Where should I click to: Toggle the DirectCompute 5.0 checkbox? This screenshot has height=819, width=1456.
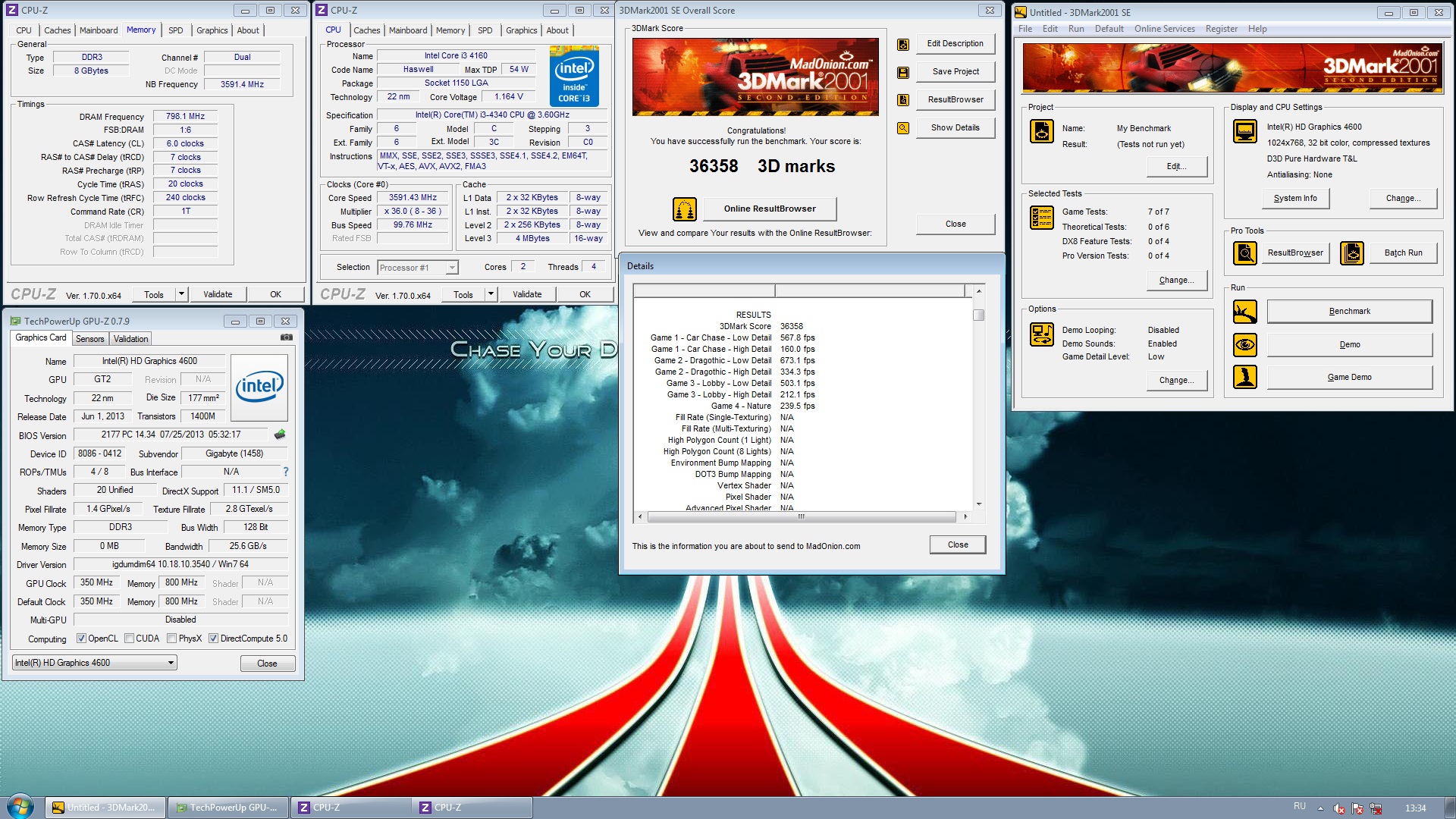pos(214,639)
